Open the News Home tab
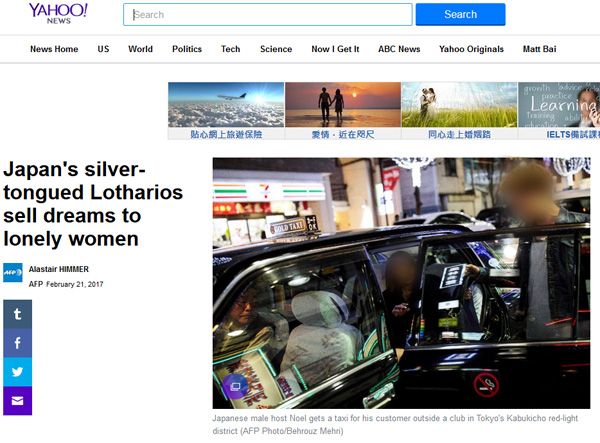This screenshot has height=443, width=600. click(54, 49)
